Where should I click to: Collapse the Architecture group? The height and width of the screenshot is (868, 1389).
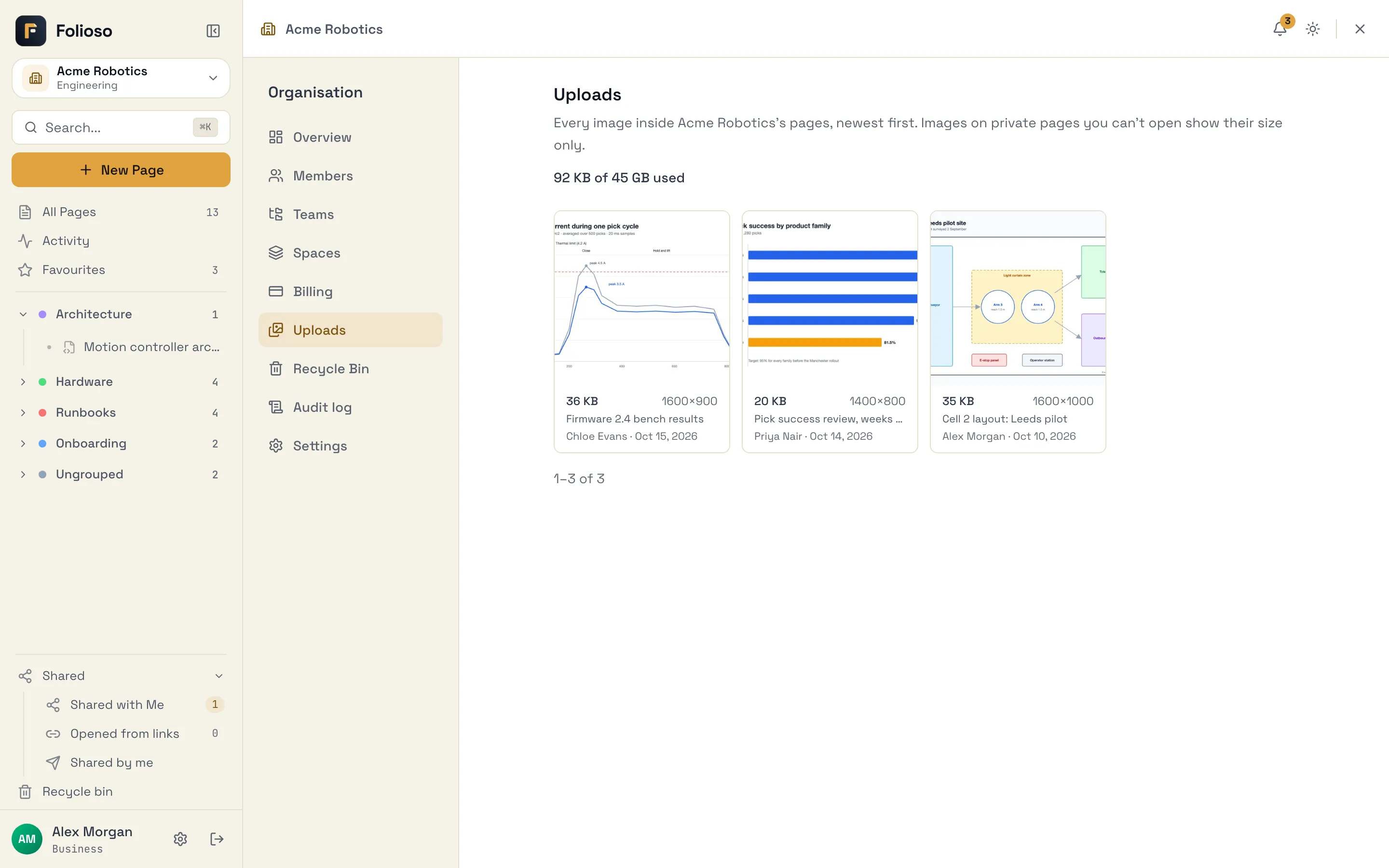coord(23,314)
